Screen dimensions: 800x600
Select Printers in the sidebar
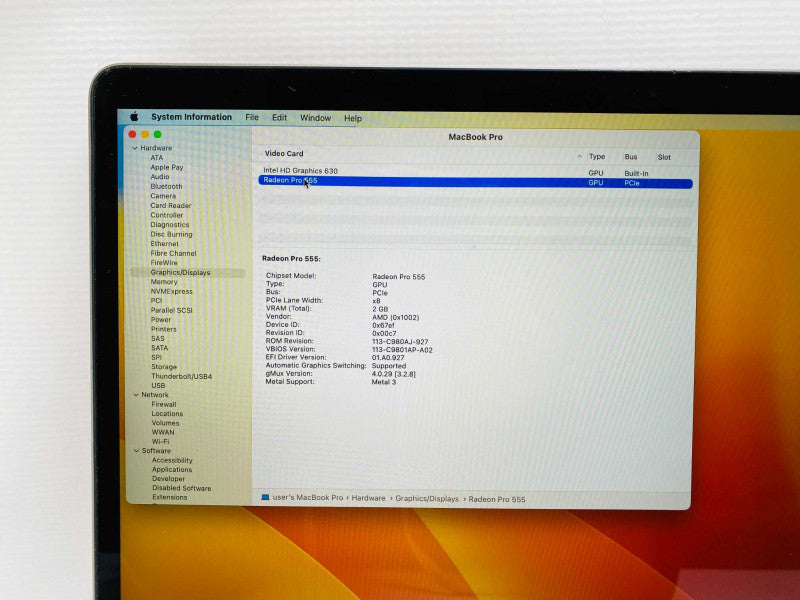pyautogui.click(x=163, y=329)
